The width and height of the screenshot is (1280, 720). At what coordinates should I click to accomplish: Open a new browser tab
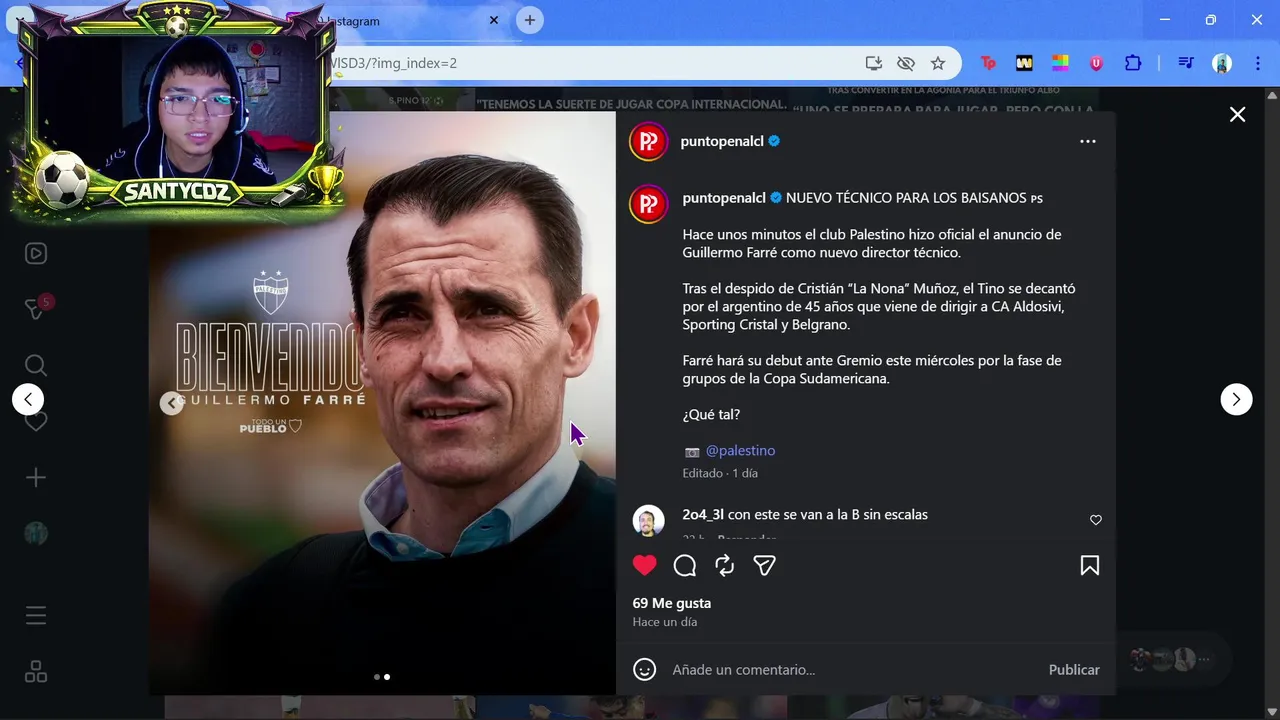(530, 20)
